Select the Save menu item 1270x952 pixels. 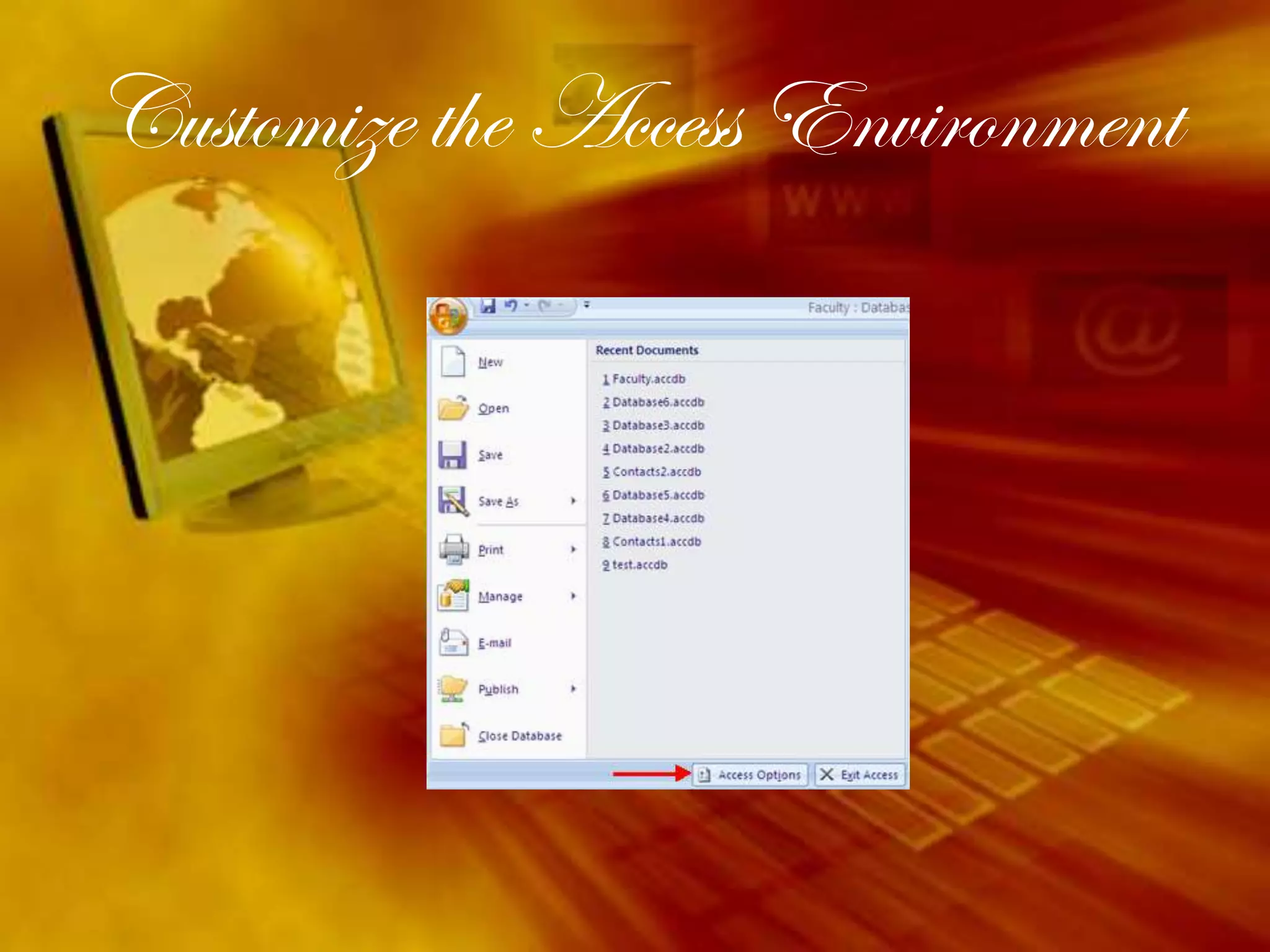pyautogui.click(x=490, y=455)
